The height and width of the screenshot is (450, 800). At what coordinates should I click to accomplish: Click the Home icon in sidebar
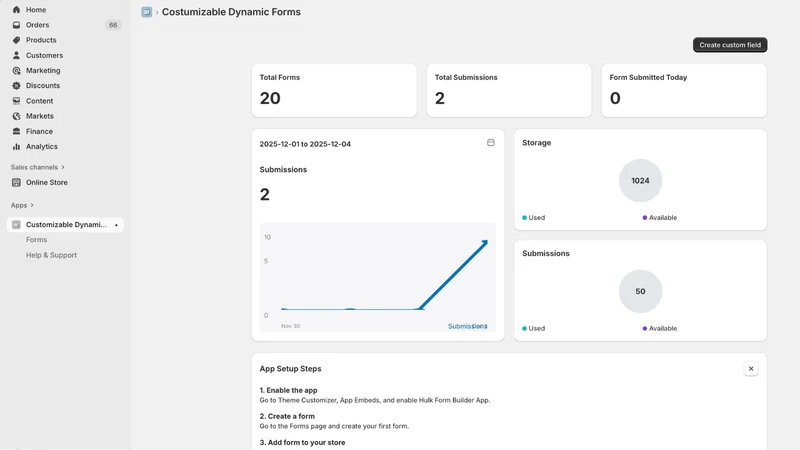click(x=16, y=10)
